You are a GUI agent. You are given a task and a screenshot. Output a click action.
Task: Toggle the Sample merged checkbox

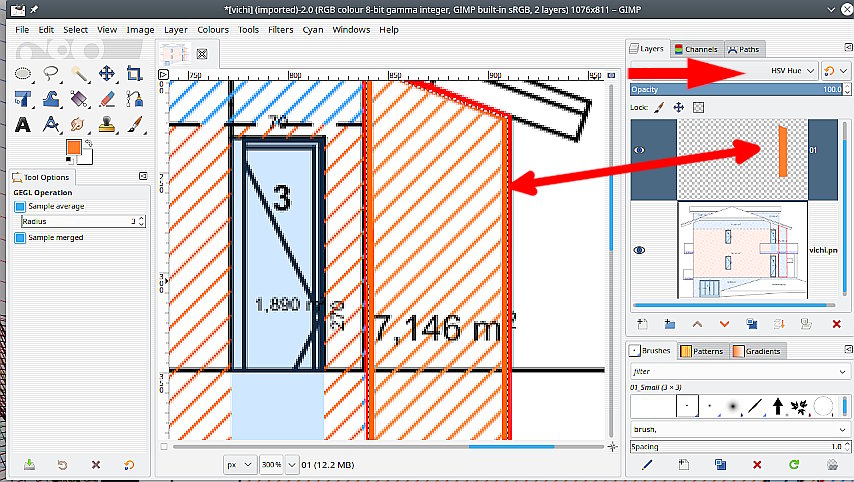(x=20, y=237)
